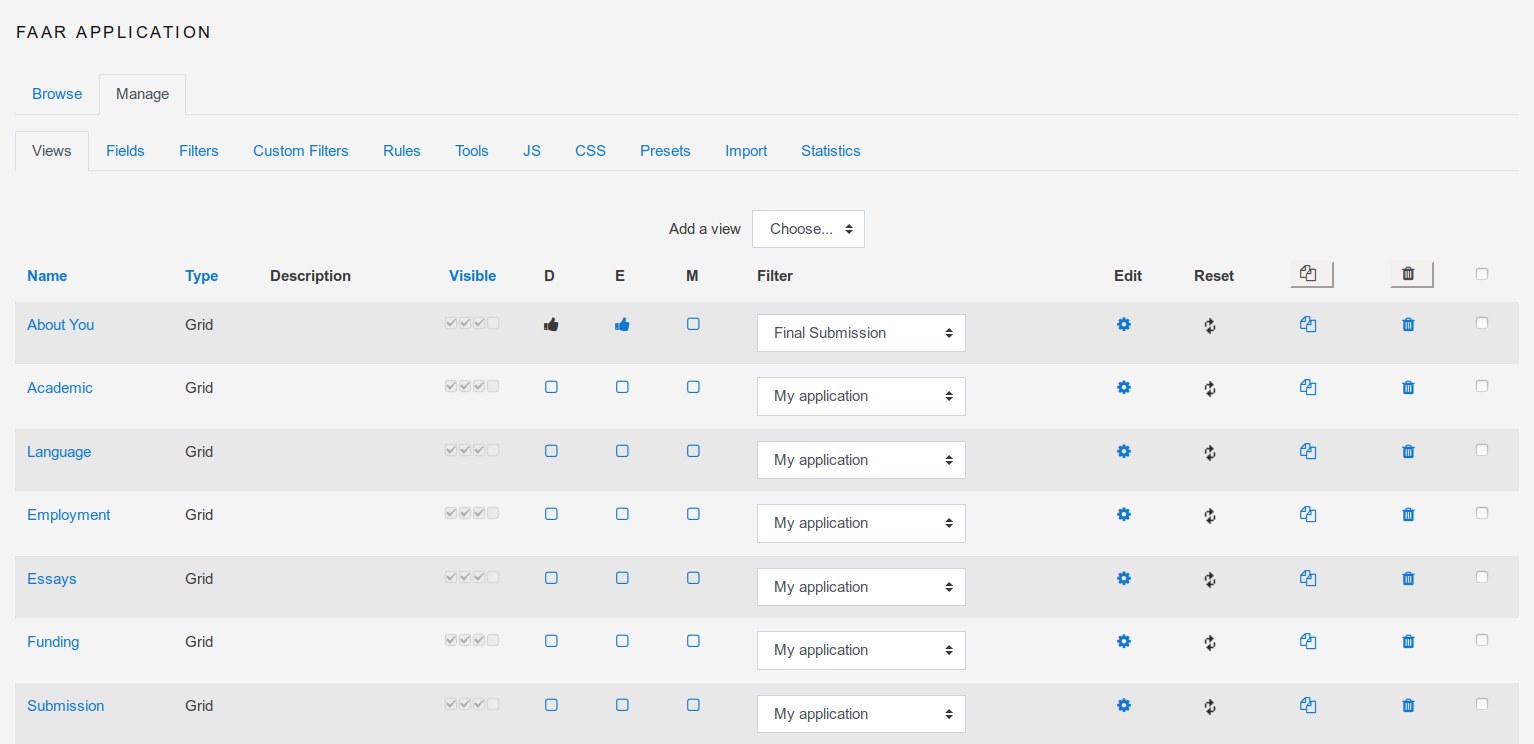
Task: Delete the Funding view
Action: point(1408,641)
